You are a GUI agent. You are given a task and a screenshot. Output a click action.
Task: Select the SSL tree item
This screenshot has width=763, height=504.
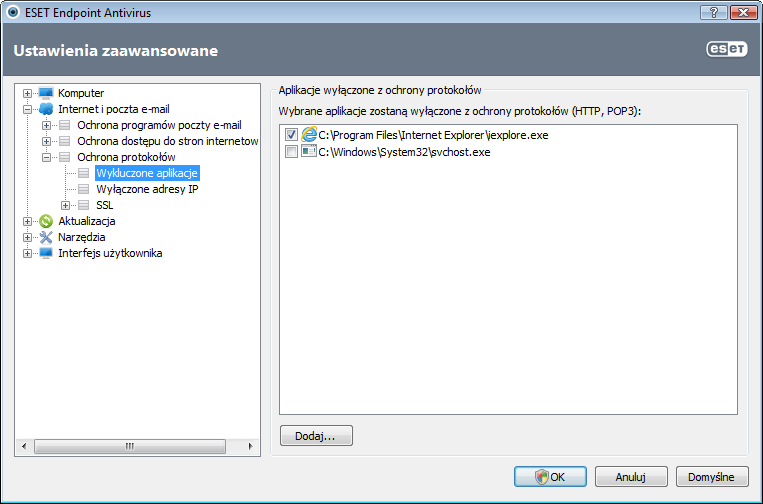point(104,205)
